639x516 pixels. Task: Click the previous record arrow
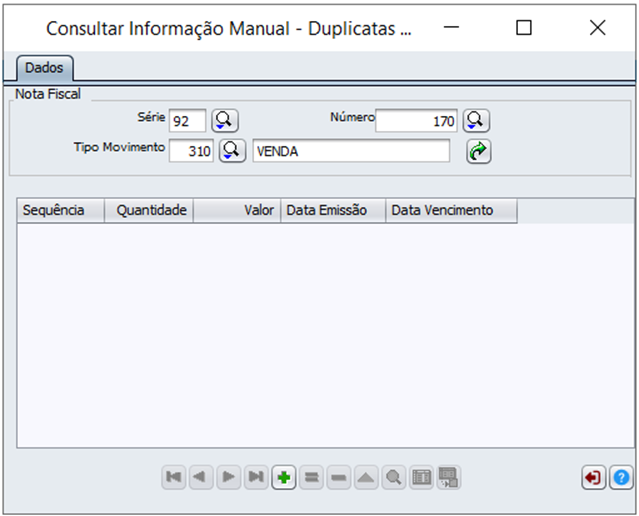click(201, 478)
